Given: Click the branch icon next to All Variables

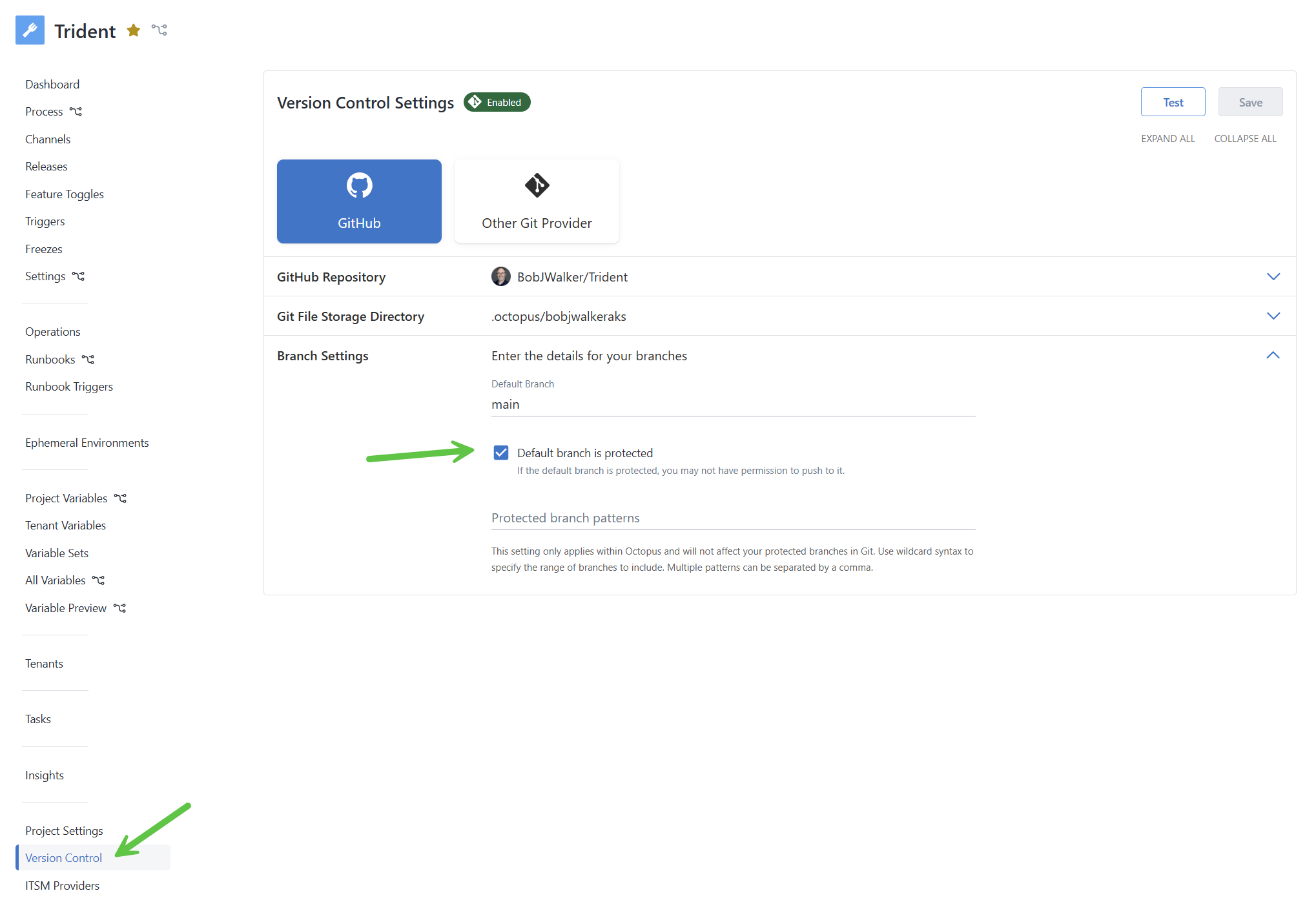Looking at the screenshot, I should [98, 580].
